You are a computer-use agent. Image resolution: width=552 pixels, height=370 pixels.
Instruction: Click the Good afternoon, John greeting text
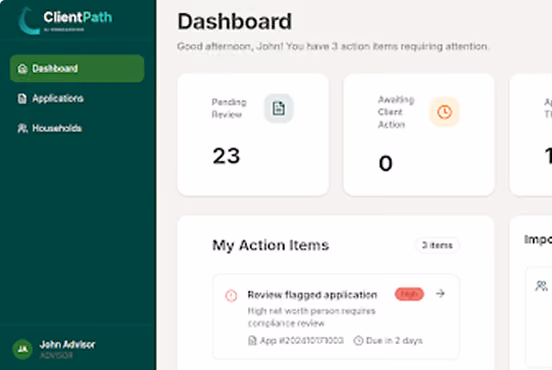point(333,46)
